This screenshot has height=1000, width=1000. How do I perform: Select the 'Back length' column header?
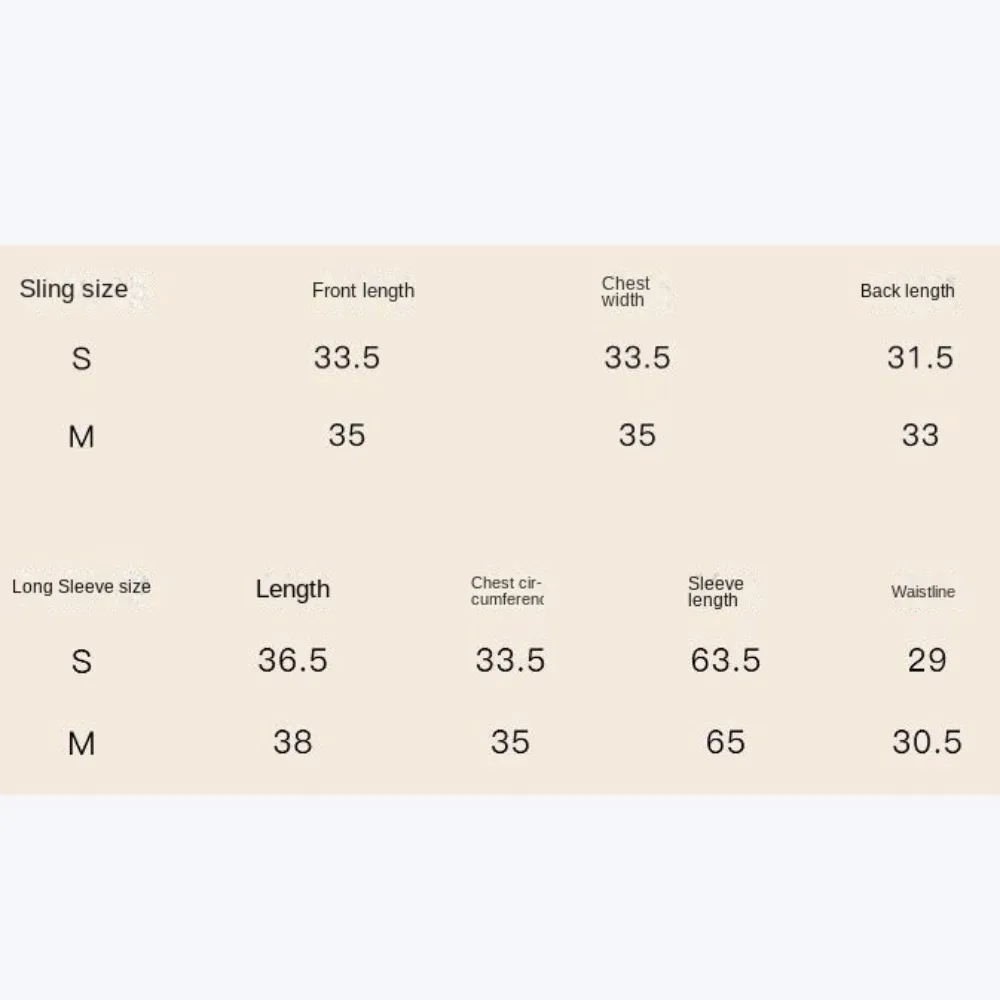(x=907, y=291)
